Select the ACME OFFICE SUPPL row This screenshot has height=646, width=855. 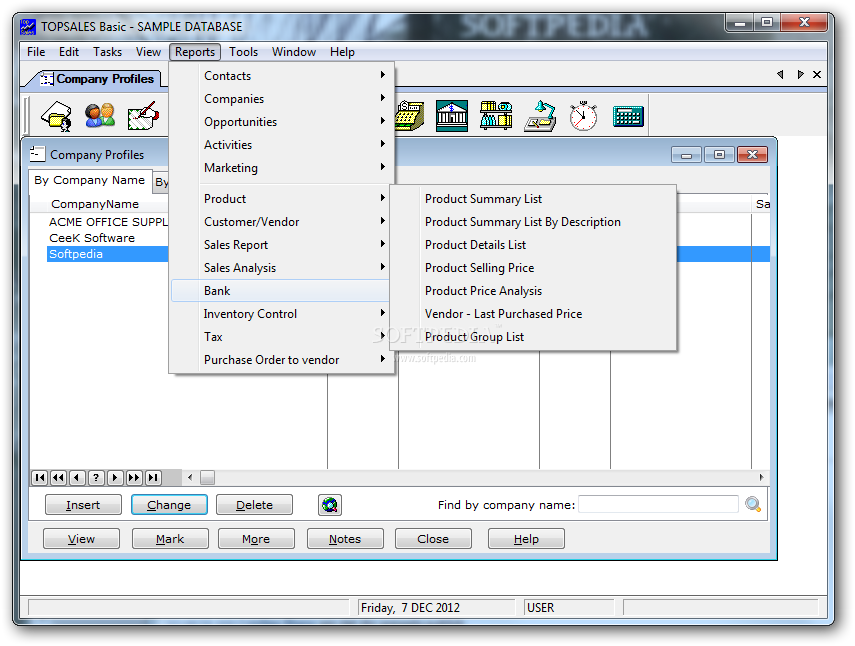point(108,222)
